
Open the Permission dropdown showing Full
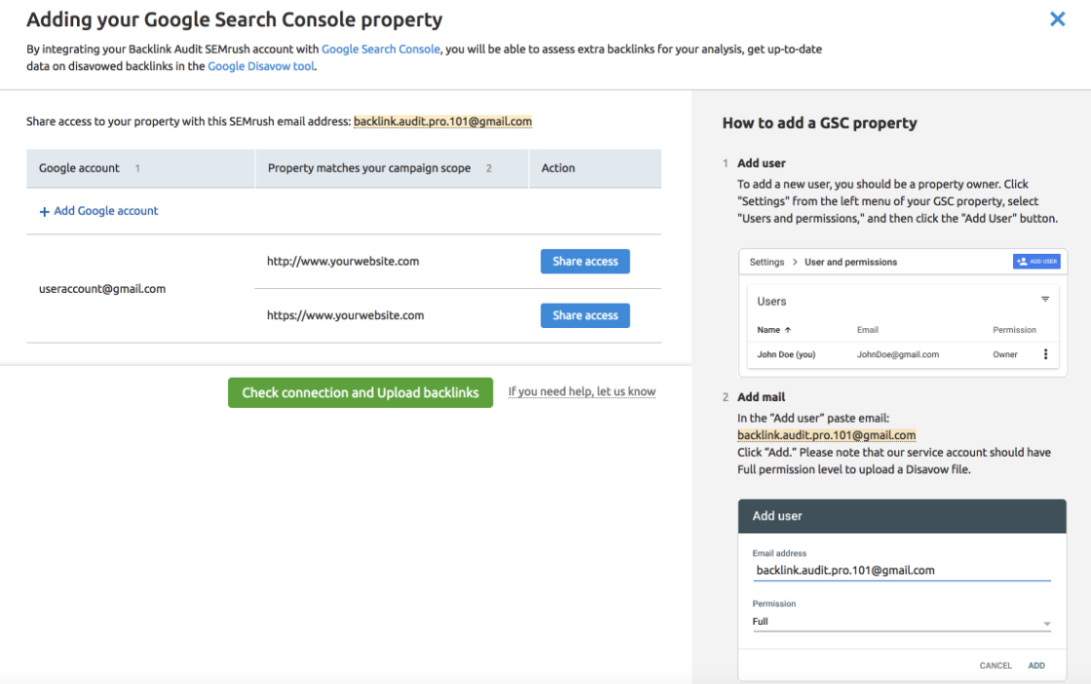pos(900,621)
